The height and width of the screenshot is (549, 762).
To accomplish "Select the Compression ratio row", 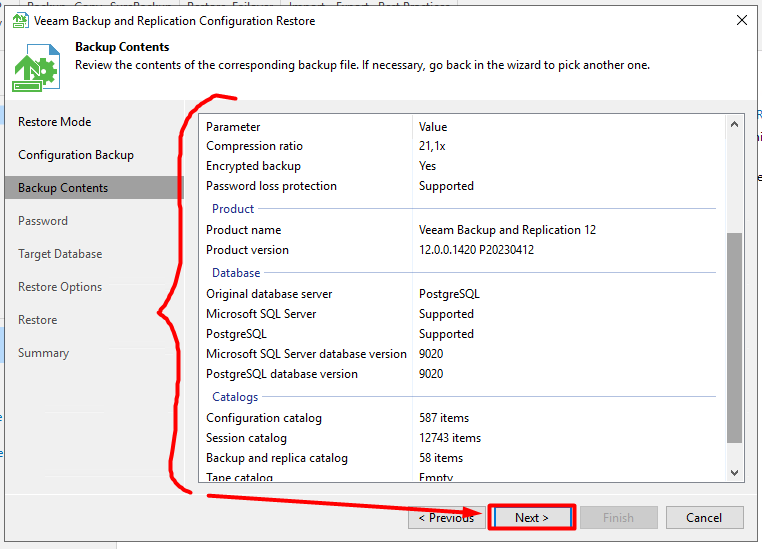I will click(x=462, y=146).
